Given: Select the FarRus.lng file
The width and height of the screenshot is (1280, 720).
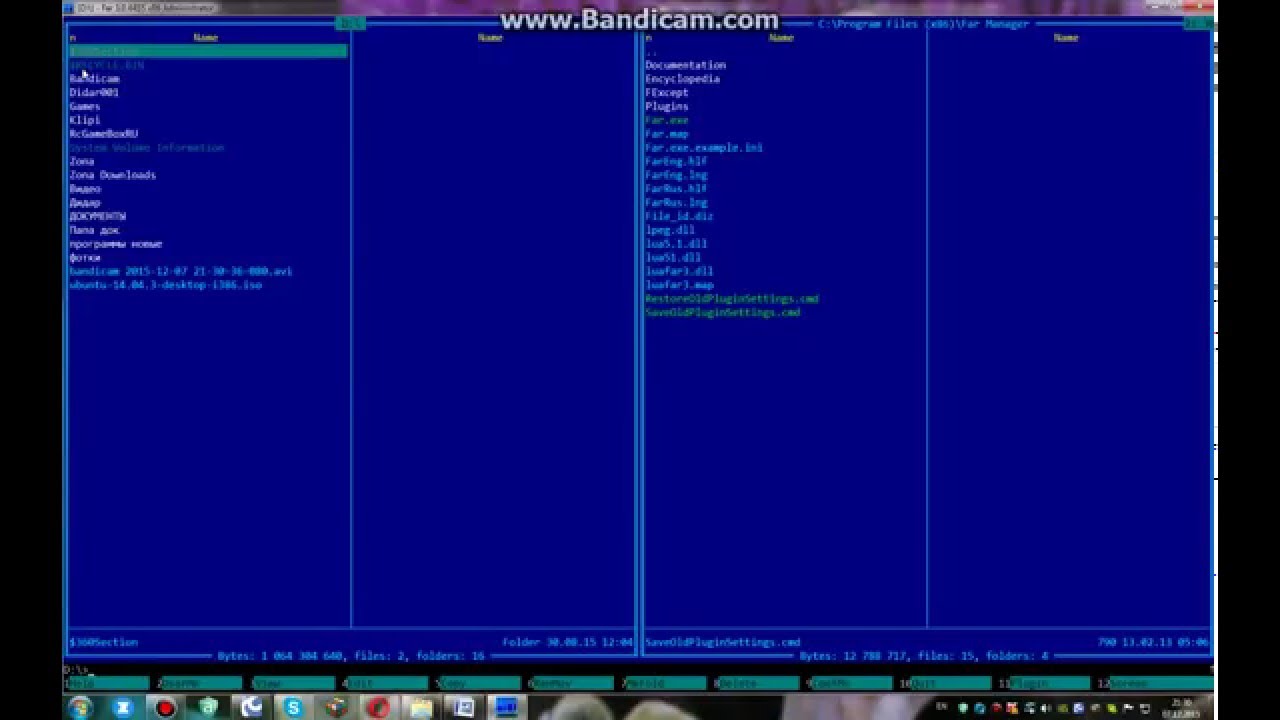Looking at the screenshot, I should (x=676, y=202).
